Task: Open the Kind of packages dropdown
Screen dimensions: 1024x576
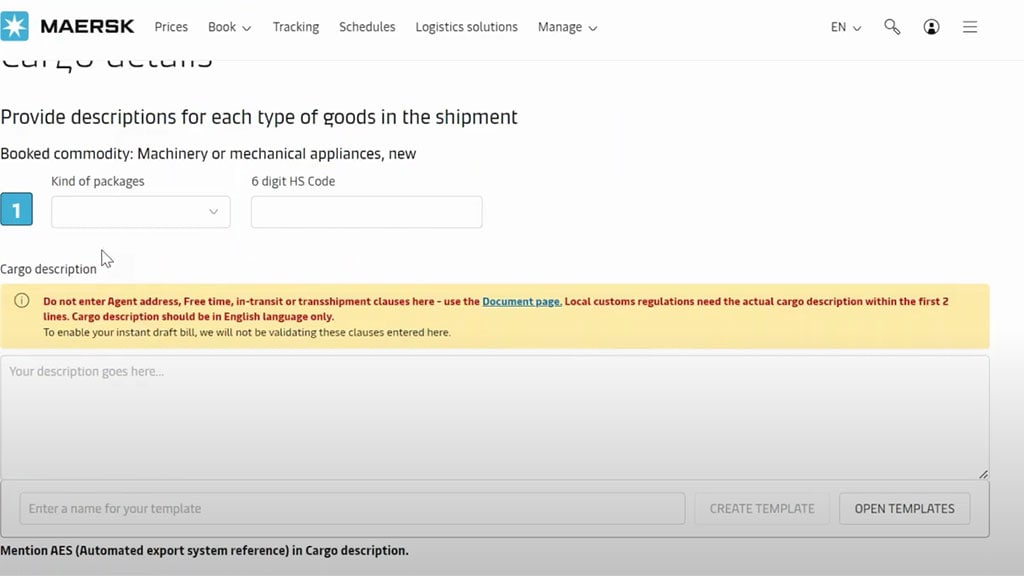Action: 140,212
